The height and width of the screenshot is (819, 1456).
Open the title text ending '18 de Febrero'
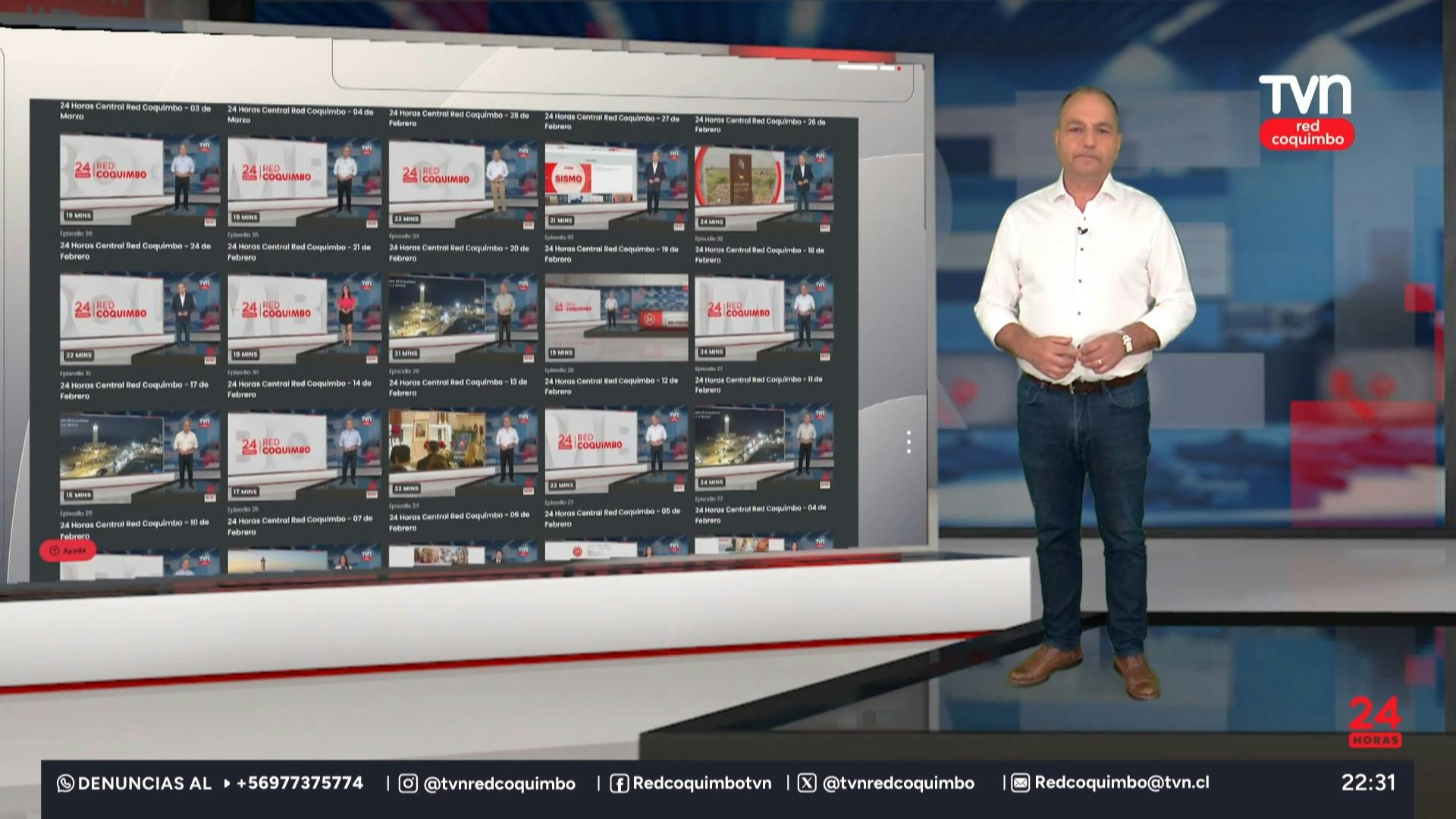point(760,255)
